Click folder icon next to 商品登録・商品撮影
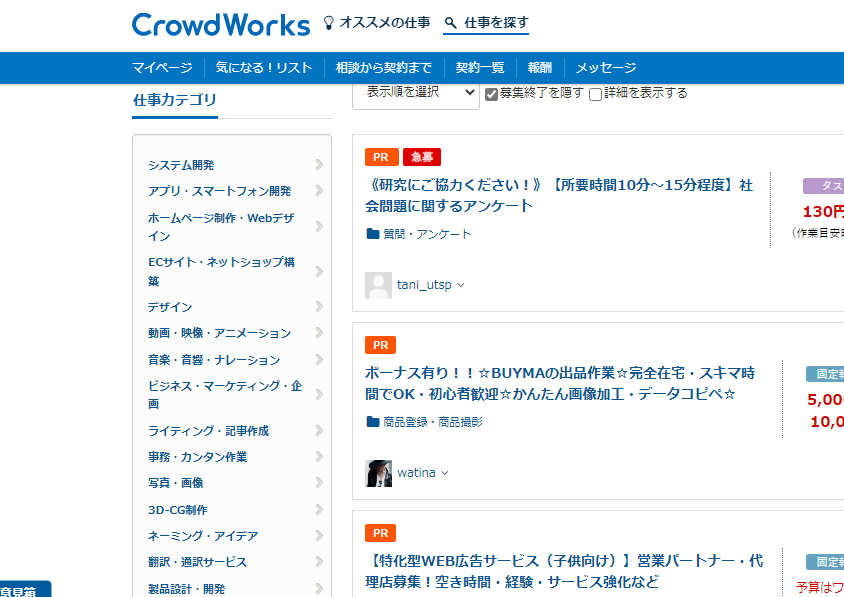The image size is (844, 597). coord(372,422)
